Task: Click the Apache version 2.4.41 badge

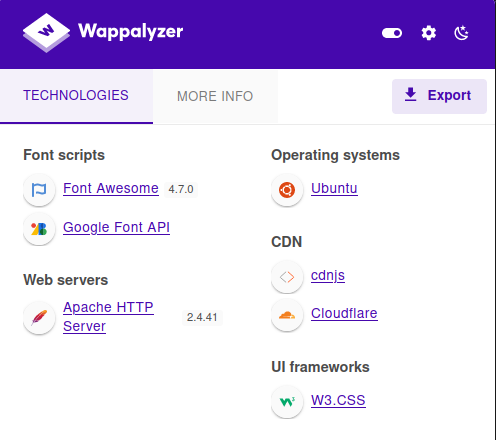Action: pos(202,317)
